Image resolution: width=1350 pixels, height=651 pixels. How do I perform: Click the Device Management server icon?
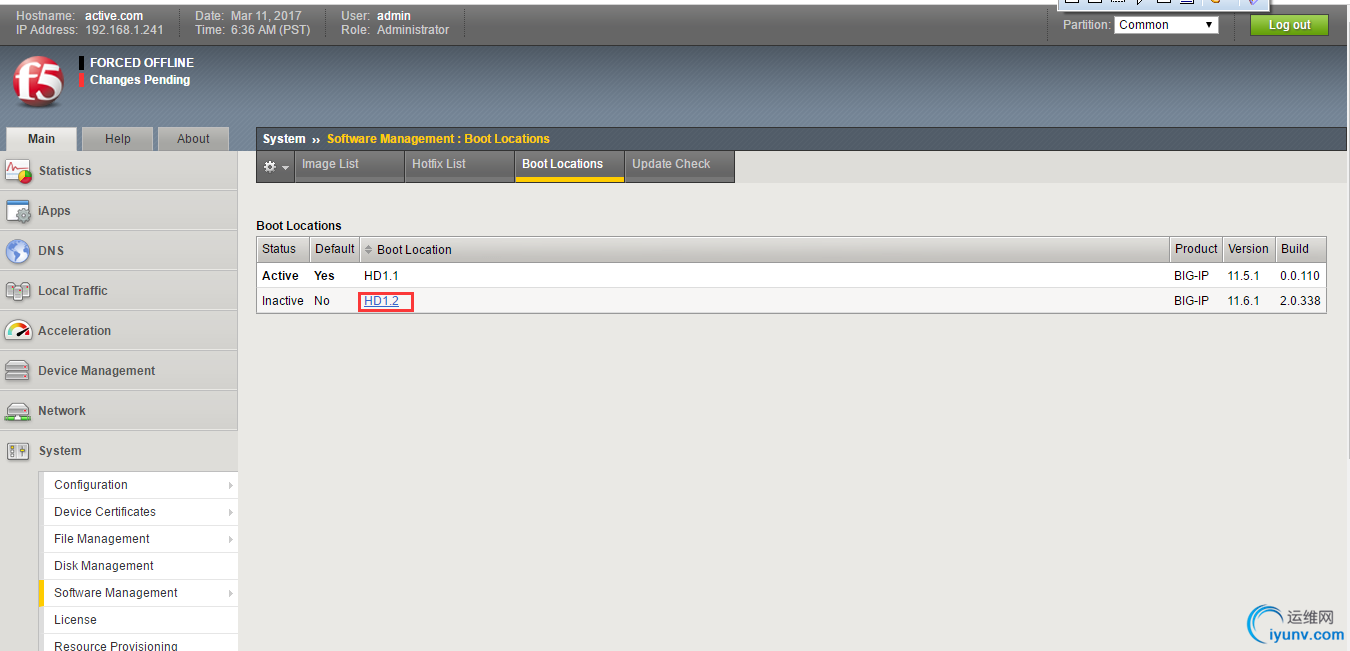coord(19,371)
